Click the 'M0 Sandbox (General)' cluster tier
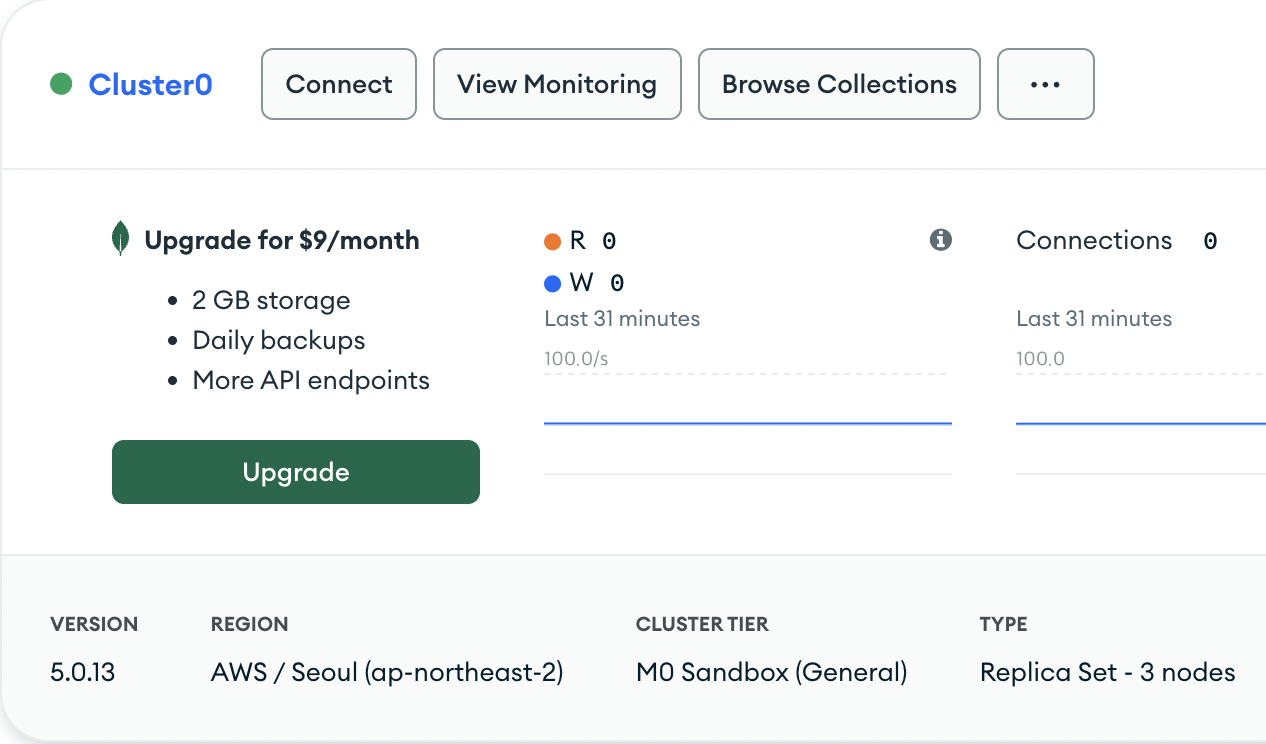 click(x=772, y=672)
